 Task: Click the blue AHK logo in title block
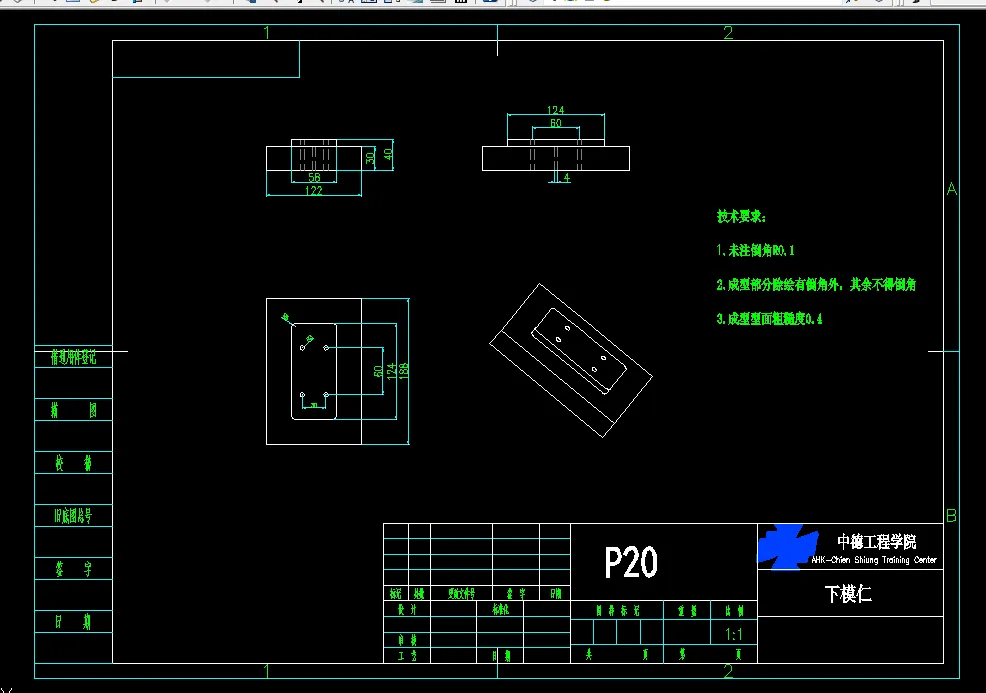tap(788, 546)
